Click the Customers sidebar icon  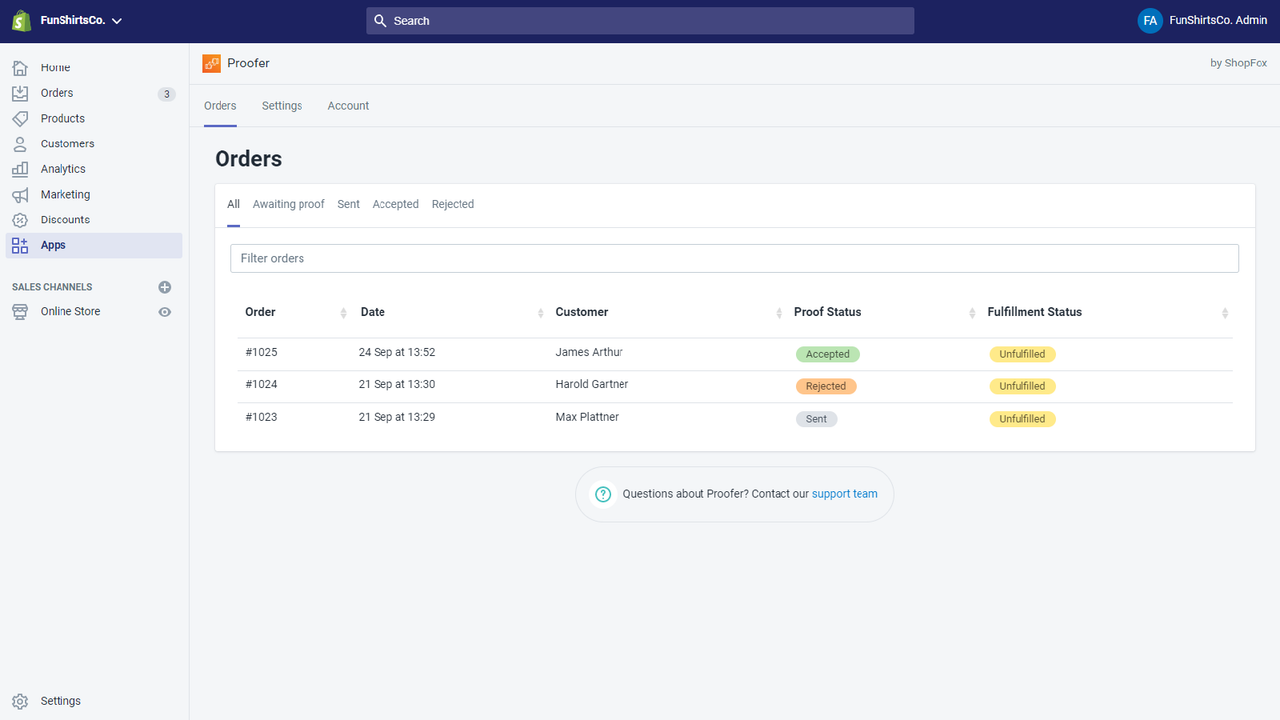click(20, 143)
